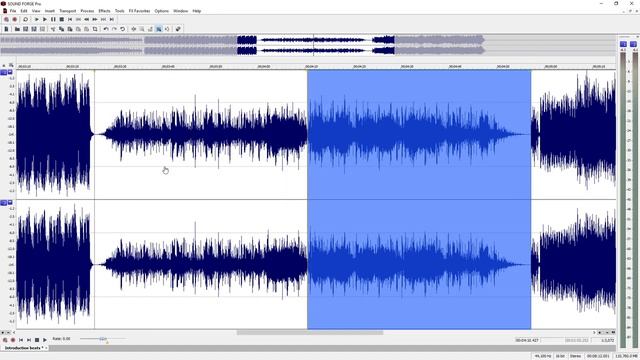Click Go to Start in bottom transport bar
The width and height of the screenshot is (640, 360).
[21, 340]
